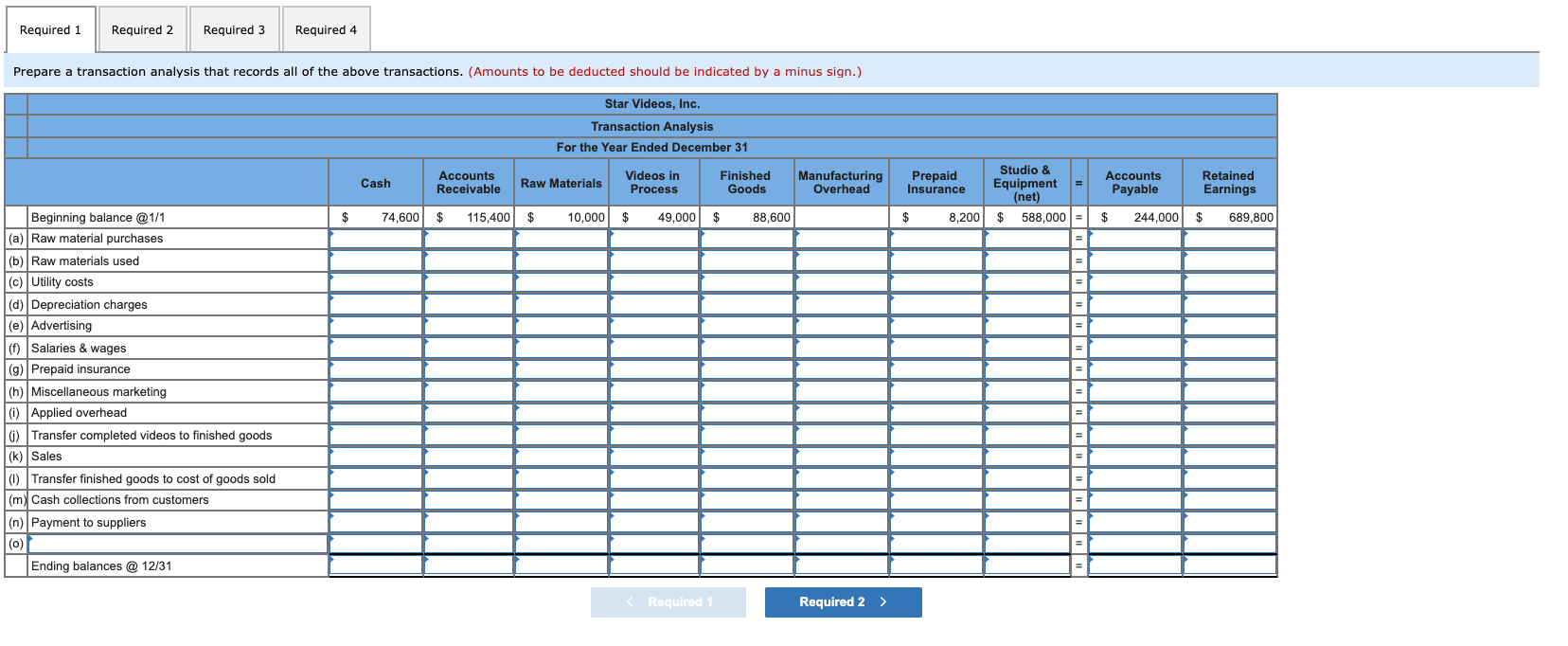Click the Star Videos, Inc. title
Image resolution: width=1568 pixels, height=646 pixels.
(x=652, y=104)
